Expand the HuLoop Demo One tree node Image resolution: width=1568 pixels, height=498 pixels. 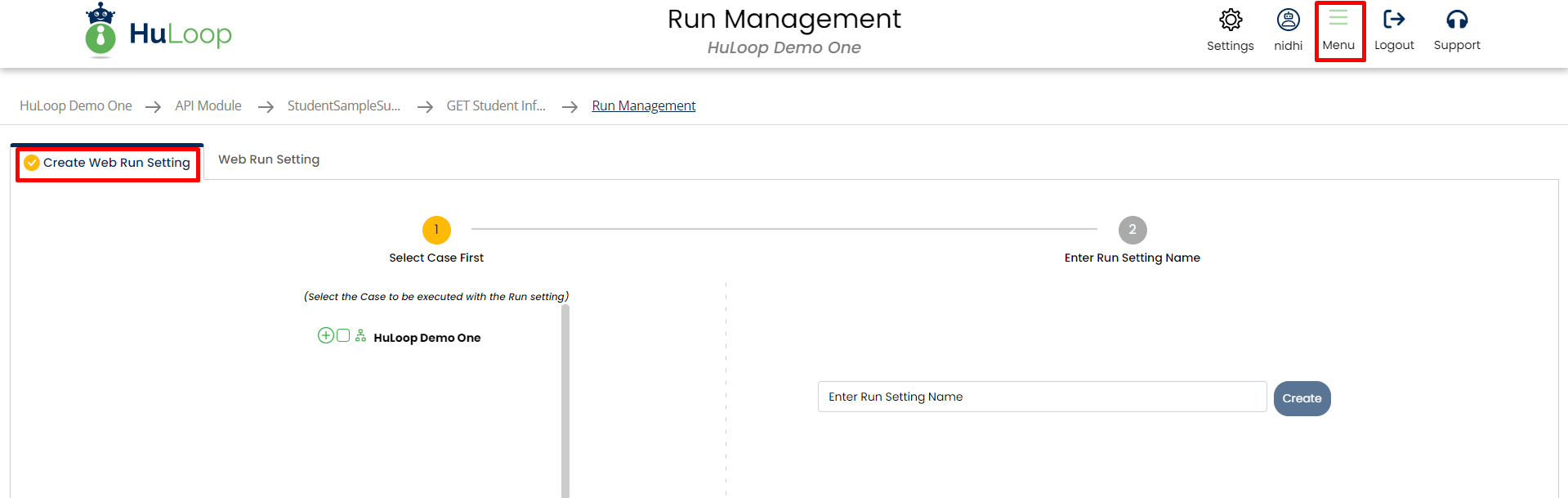[x=325, y=335]
